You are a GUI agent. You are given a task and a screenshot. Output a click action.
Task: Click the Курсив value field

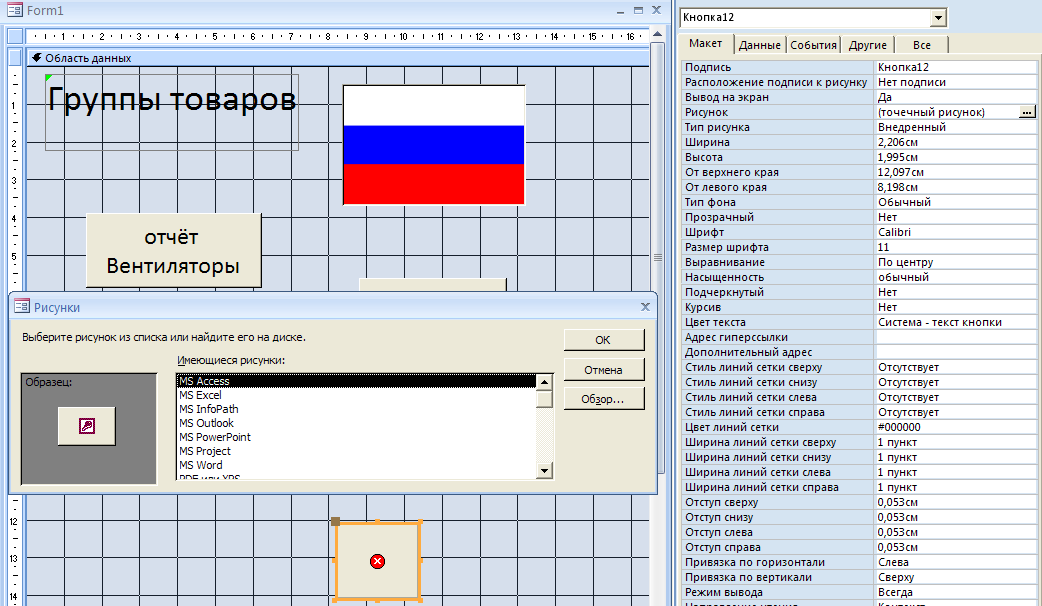point(956,307)
